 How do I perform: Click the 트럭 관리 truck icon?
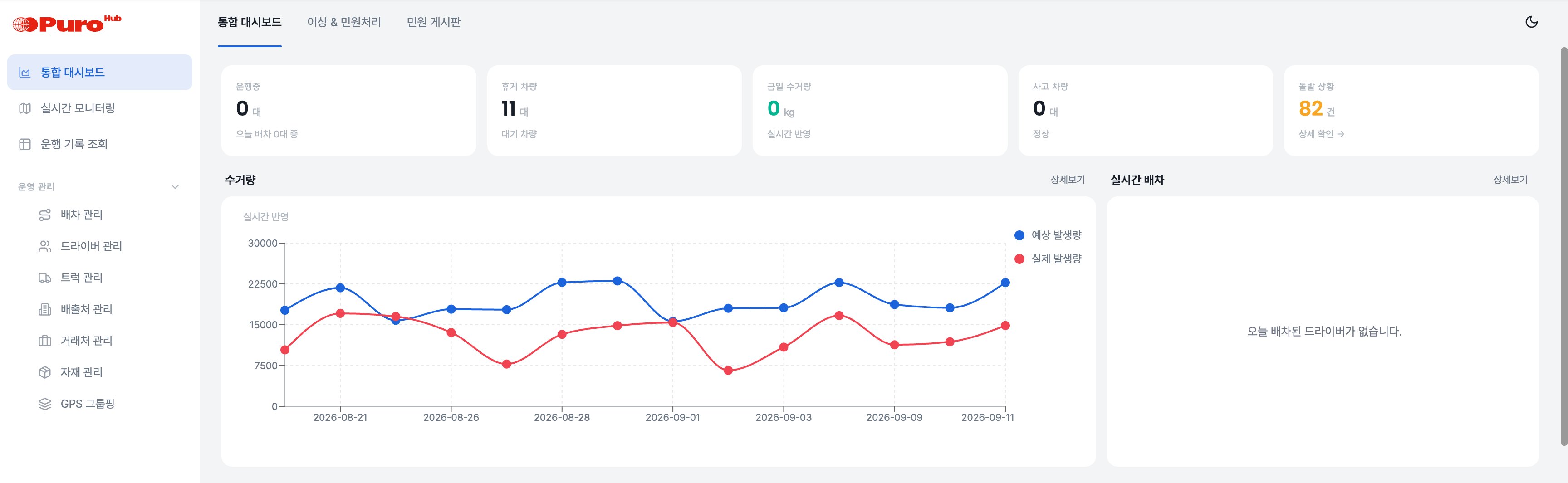45,278
